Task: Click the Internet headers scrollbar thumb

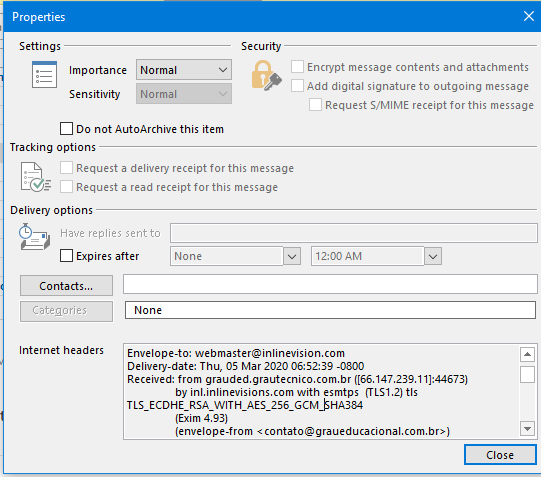Action: [x=527, y=375]
